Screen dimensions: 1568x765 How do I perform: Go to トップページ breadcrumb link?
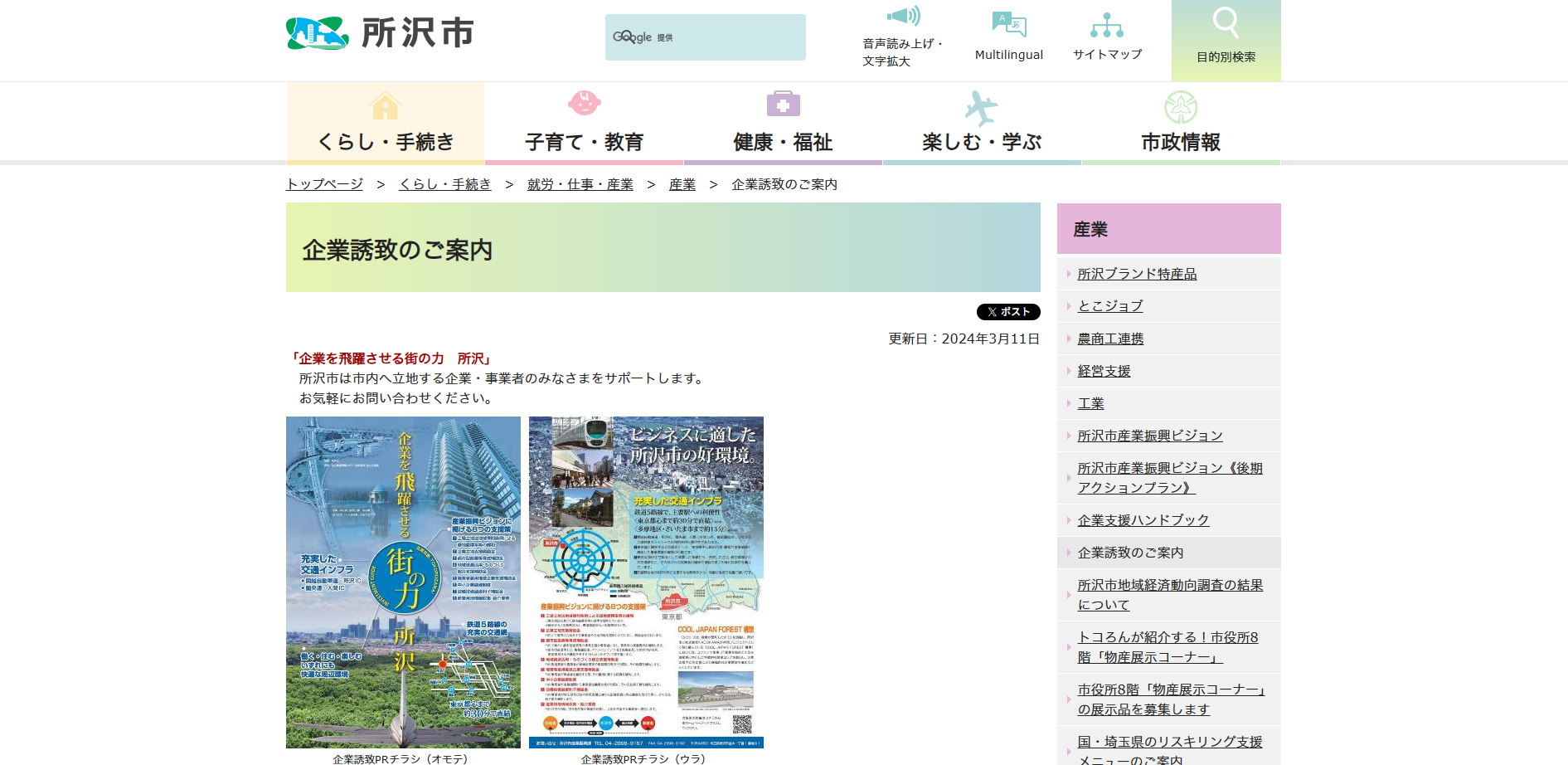[x=324, y=184]
